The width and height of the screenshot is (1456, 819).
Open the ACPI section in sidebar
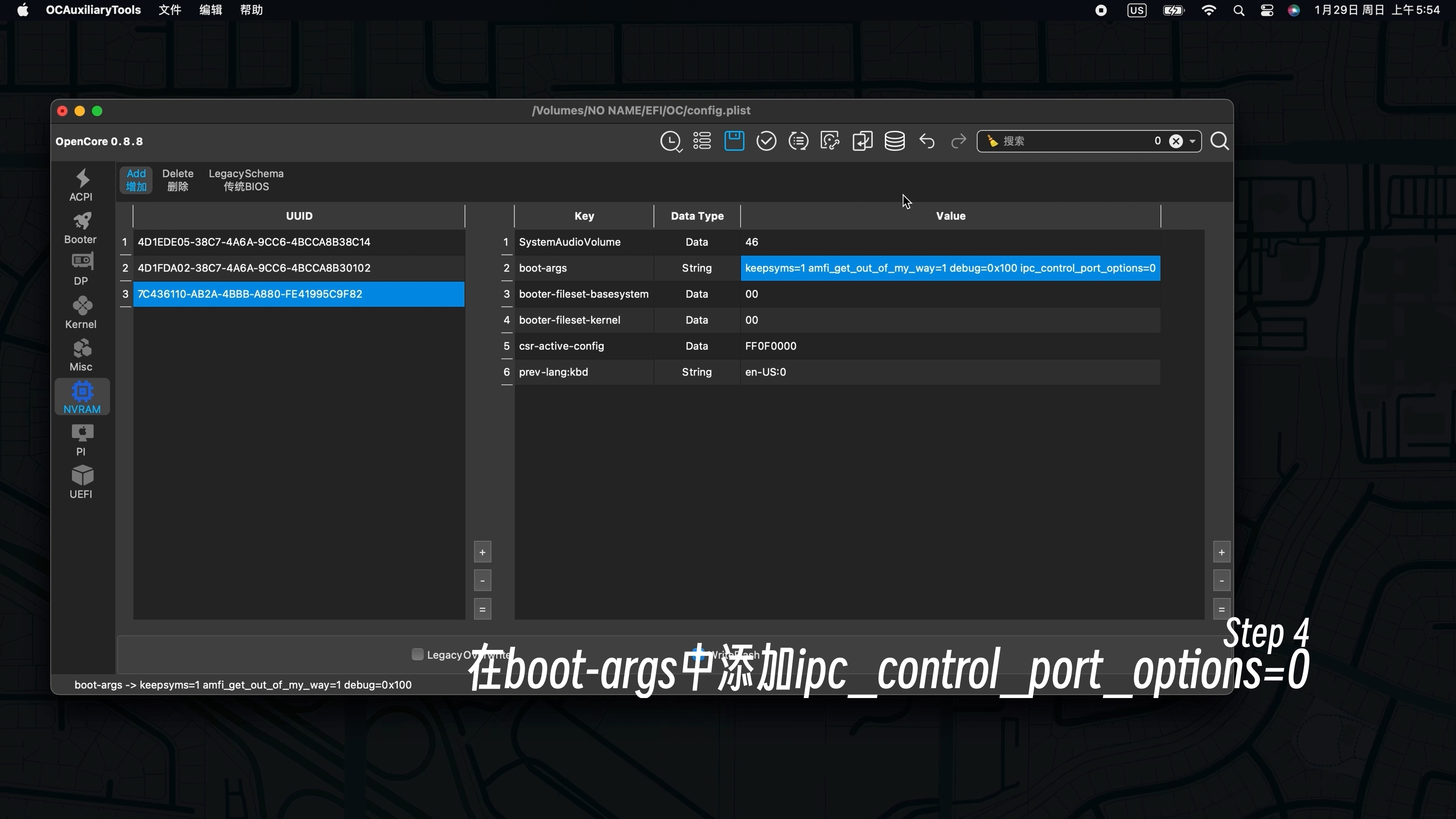pos(82,185)
